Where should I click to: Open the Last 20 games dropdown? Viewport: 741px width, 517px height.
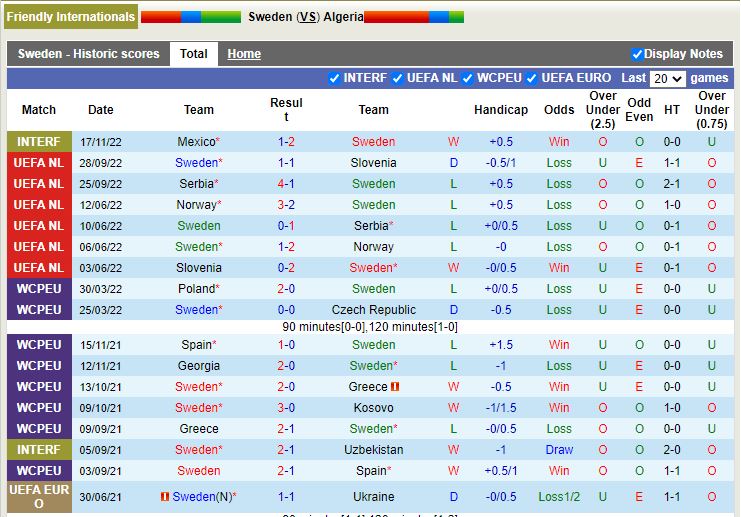point(667,78)
